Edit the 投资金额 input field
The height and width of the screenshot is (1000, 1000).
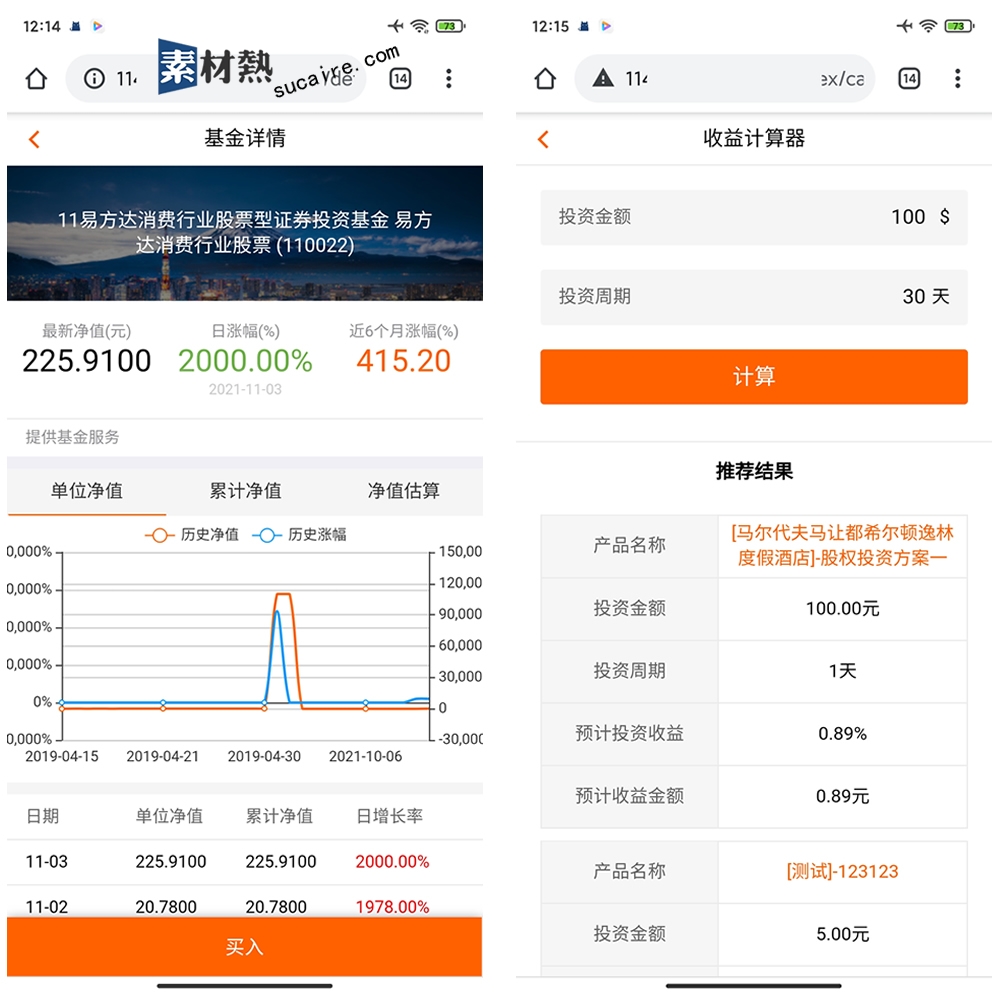(x=754, y=217)
